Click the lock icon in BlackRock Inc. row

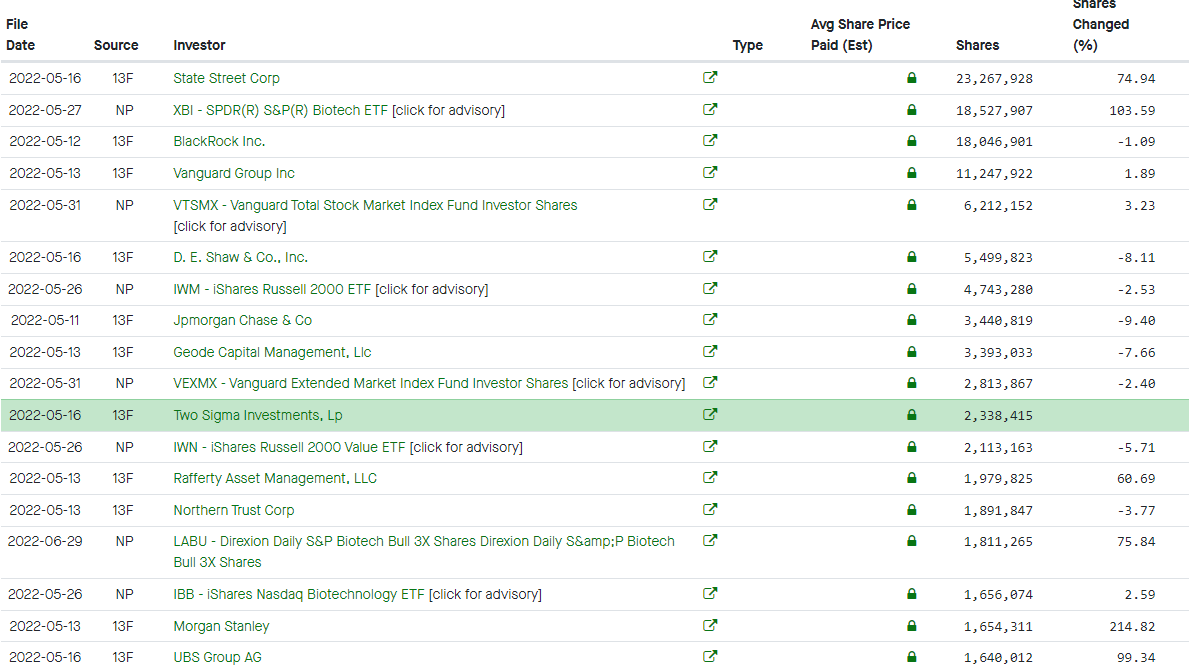pos(911,140)
